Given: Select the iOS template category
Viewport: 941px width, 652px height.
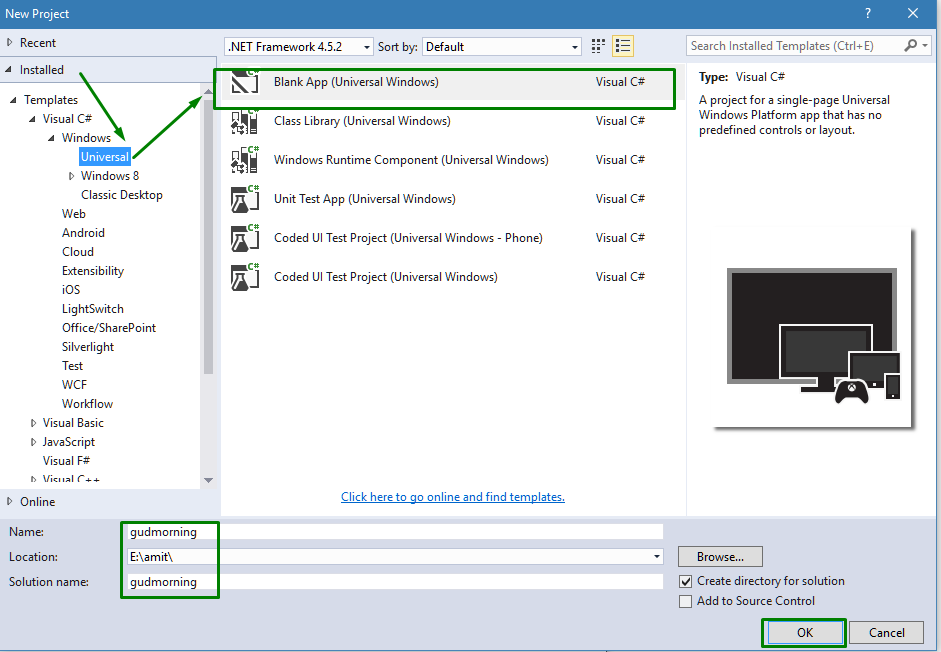Looking at the screenshot, I should click(x=71, y=289).
